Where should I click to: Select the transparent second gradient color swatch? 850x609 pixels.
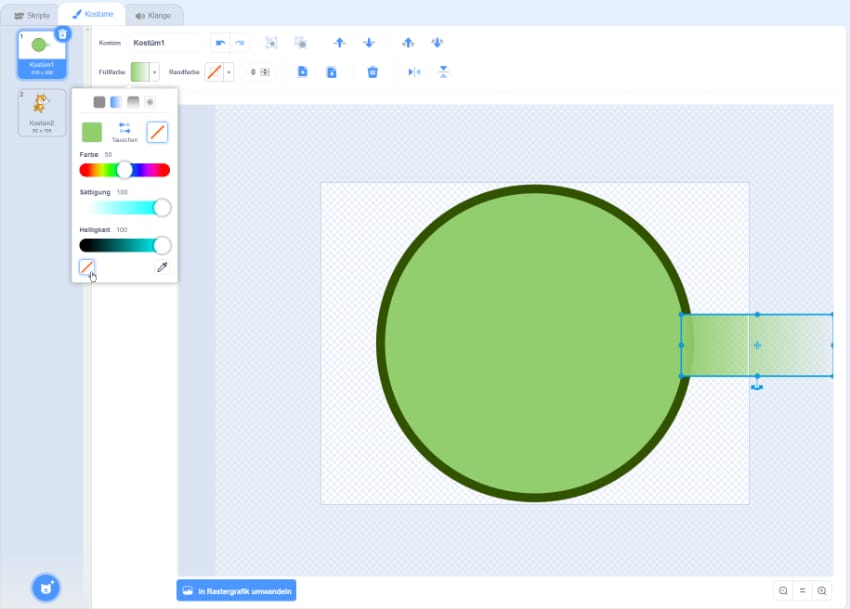(x=157, y=132)
